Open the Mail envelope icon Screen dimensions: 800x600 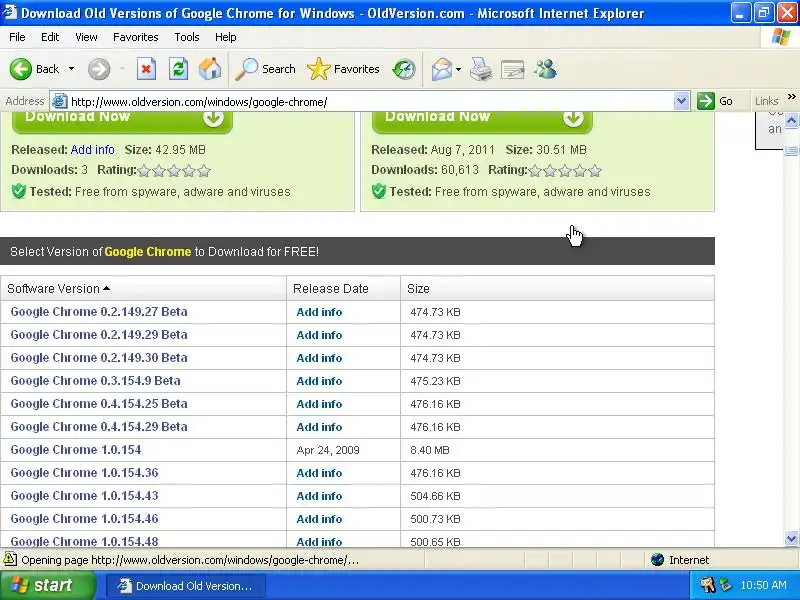[442, 69]
